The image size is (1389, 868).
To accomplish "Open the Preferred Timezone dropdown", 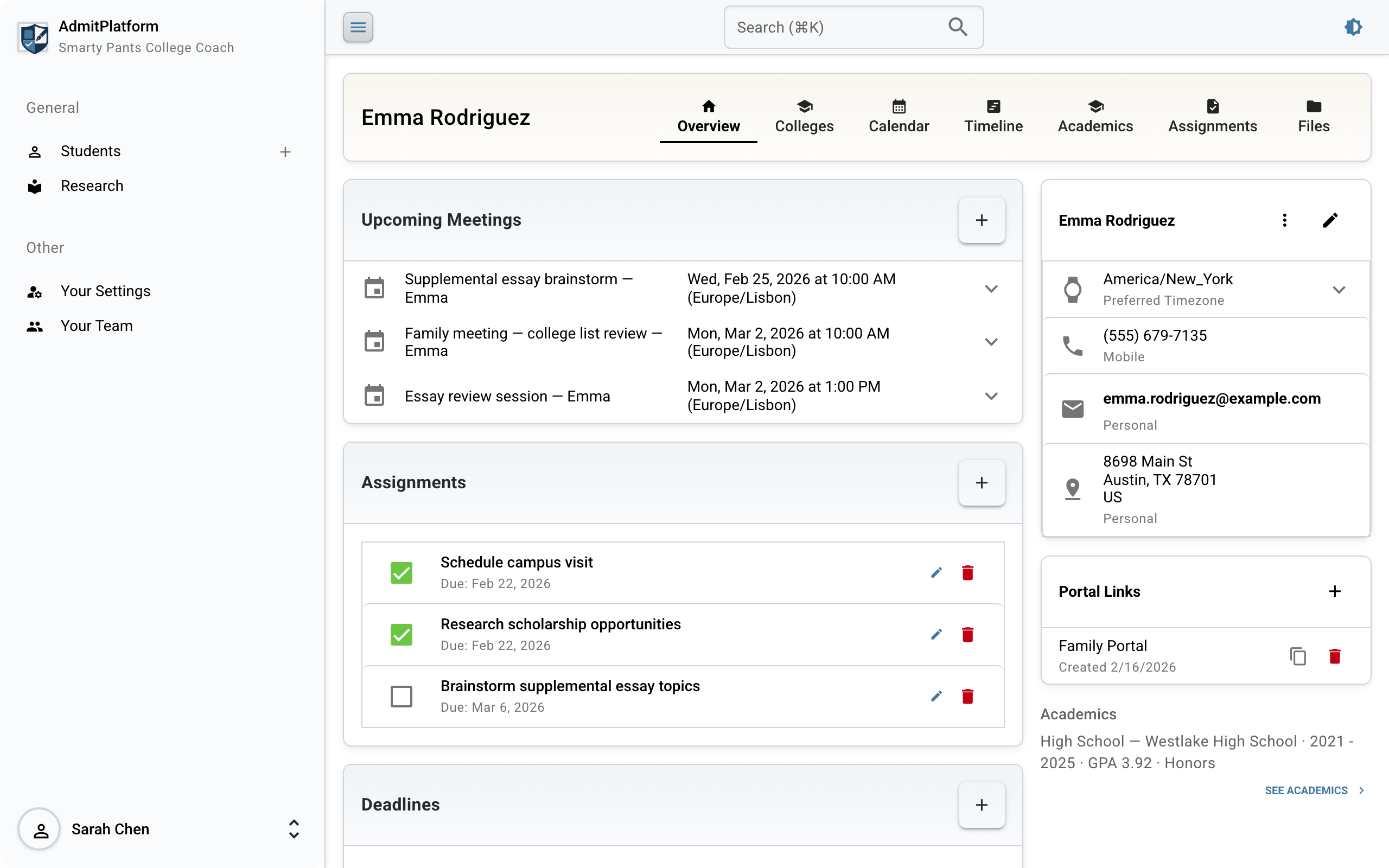I will tap(1340, 289).
